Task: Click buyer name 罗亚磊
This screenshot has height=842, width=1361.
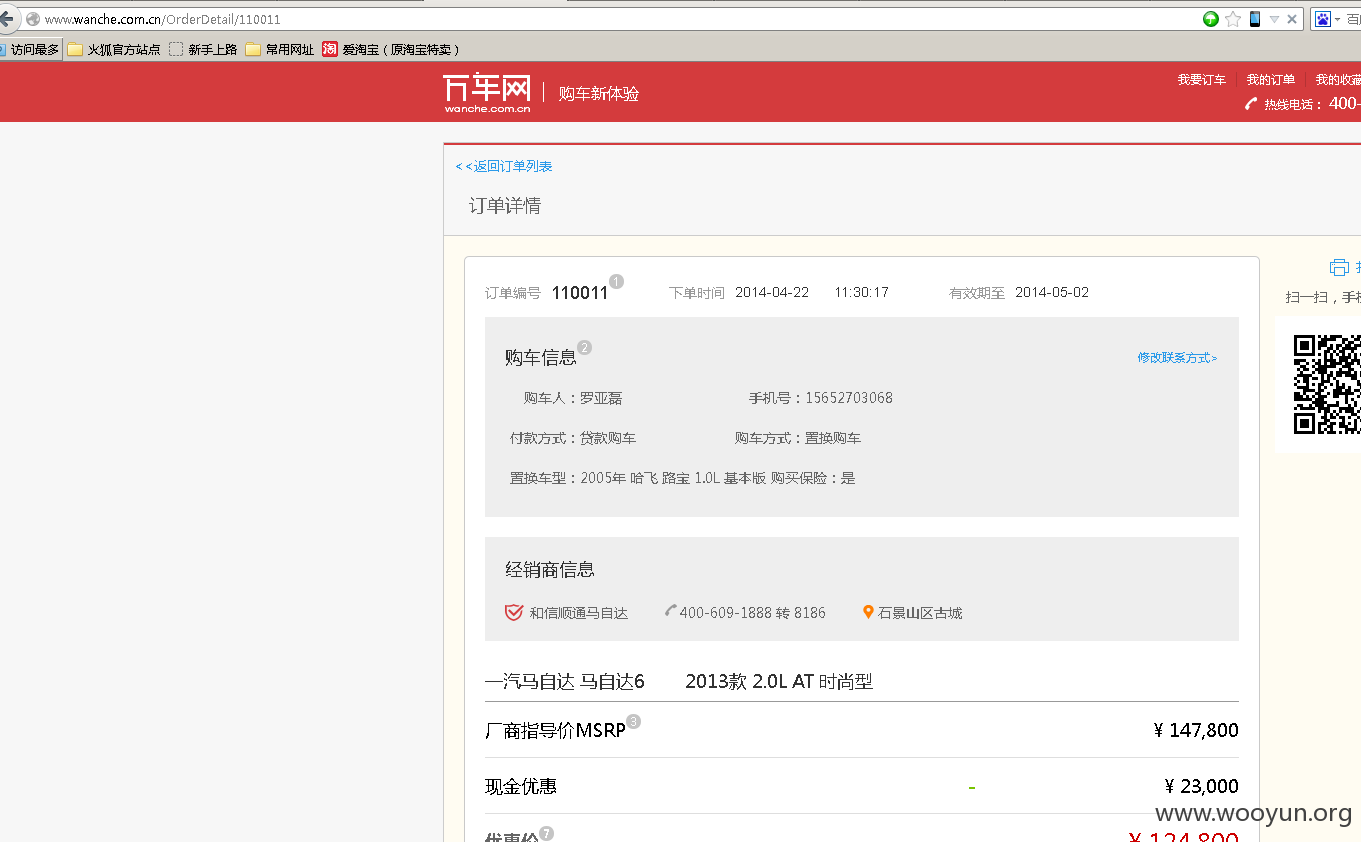Action: coord(601,398)
